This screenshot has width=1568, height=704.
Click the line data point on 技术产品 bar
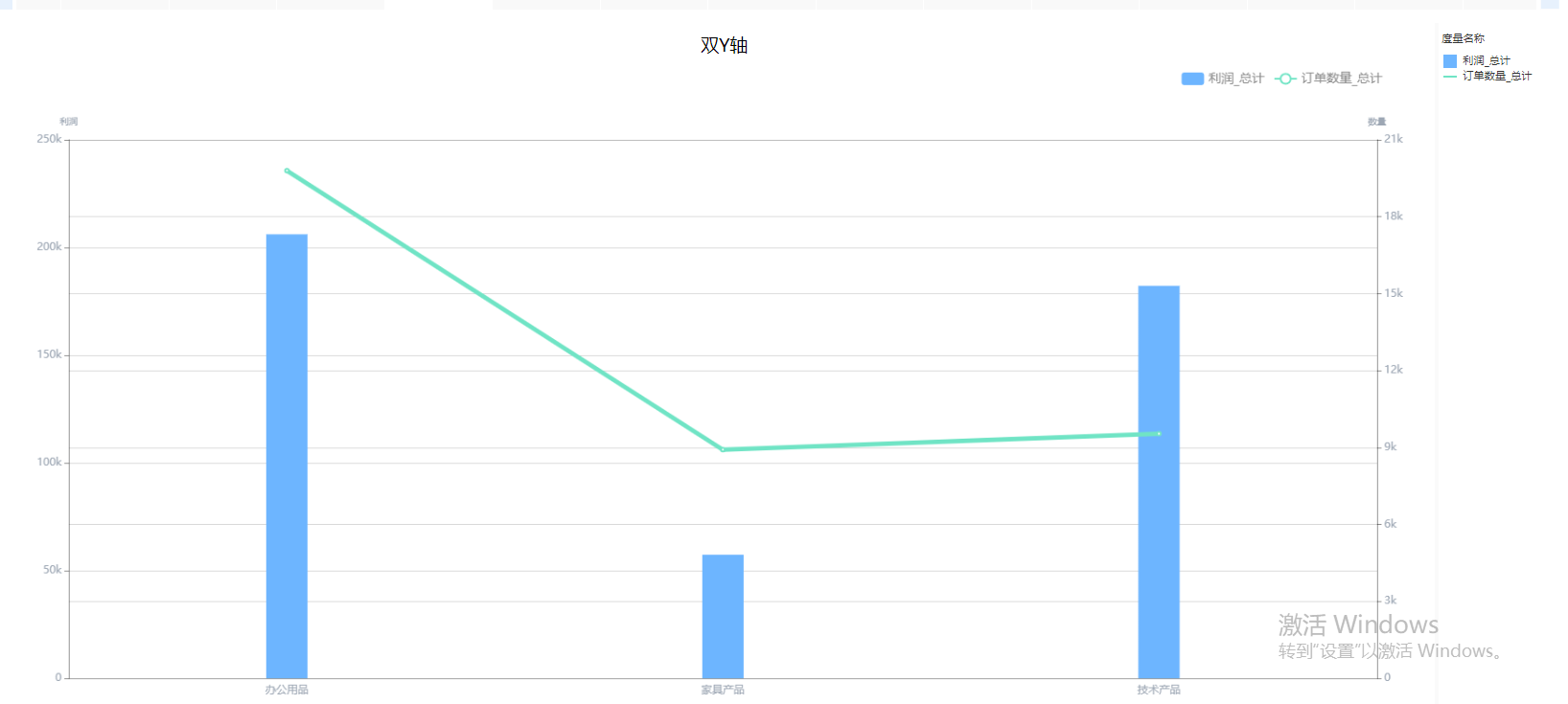1159,434
